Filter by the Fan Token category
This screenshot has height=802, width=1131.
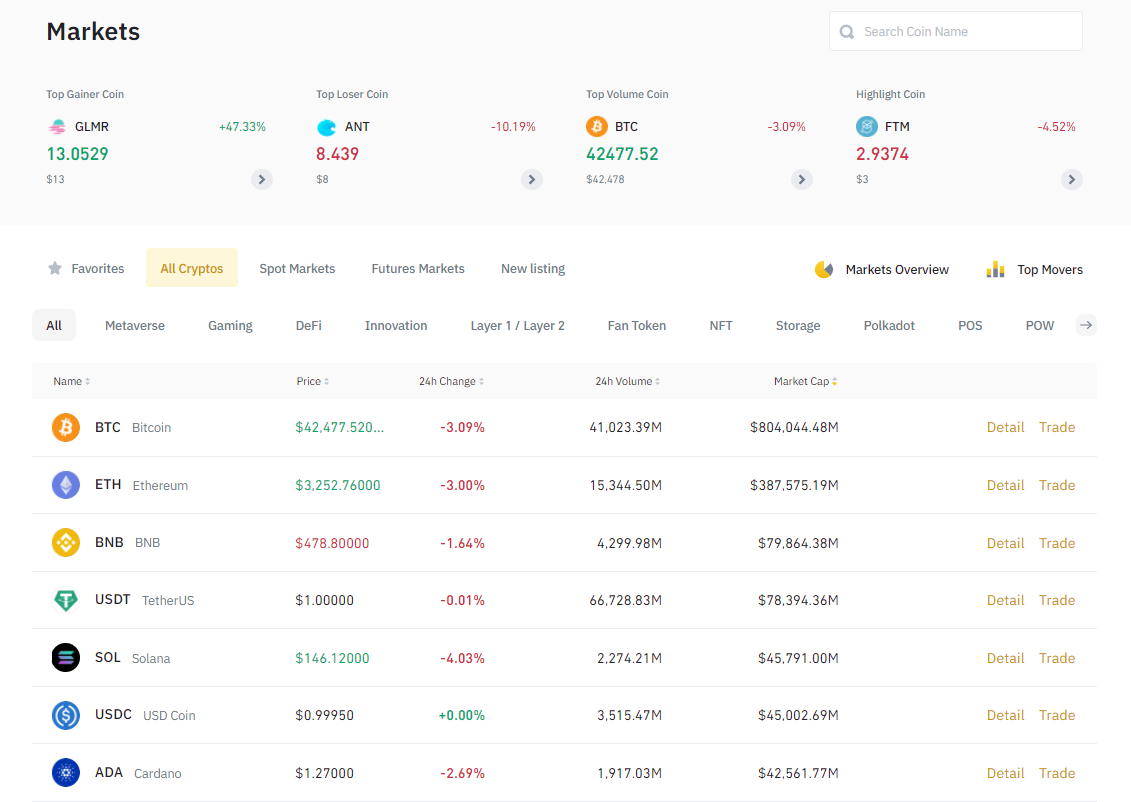tap(637, 325)
